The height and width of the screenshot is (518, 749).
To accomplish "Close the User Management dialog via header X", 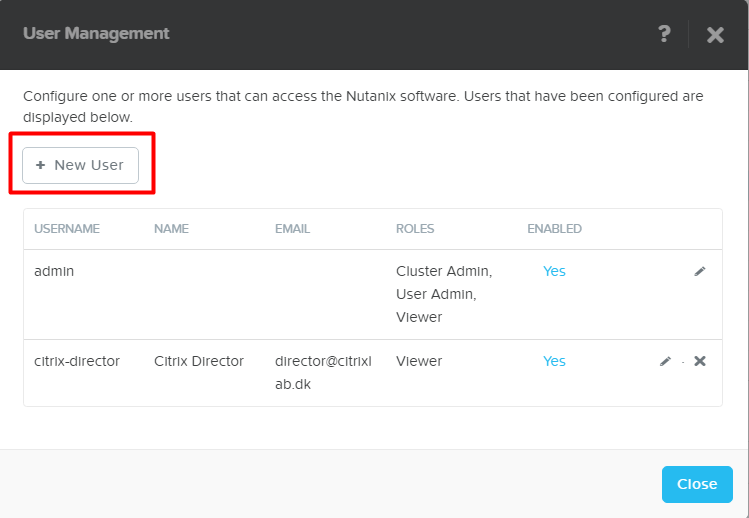I will click(x=715, y=35).
